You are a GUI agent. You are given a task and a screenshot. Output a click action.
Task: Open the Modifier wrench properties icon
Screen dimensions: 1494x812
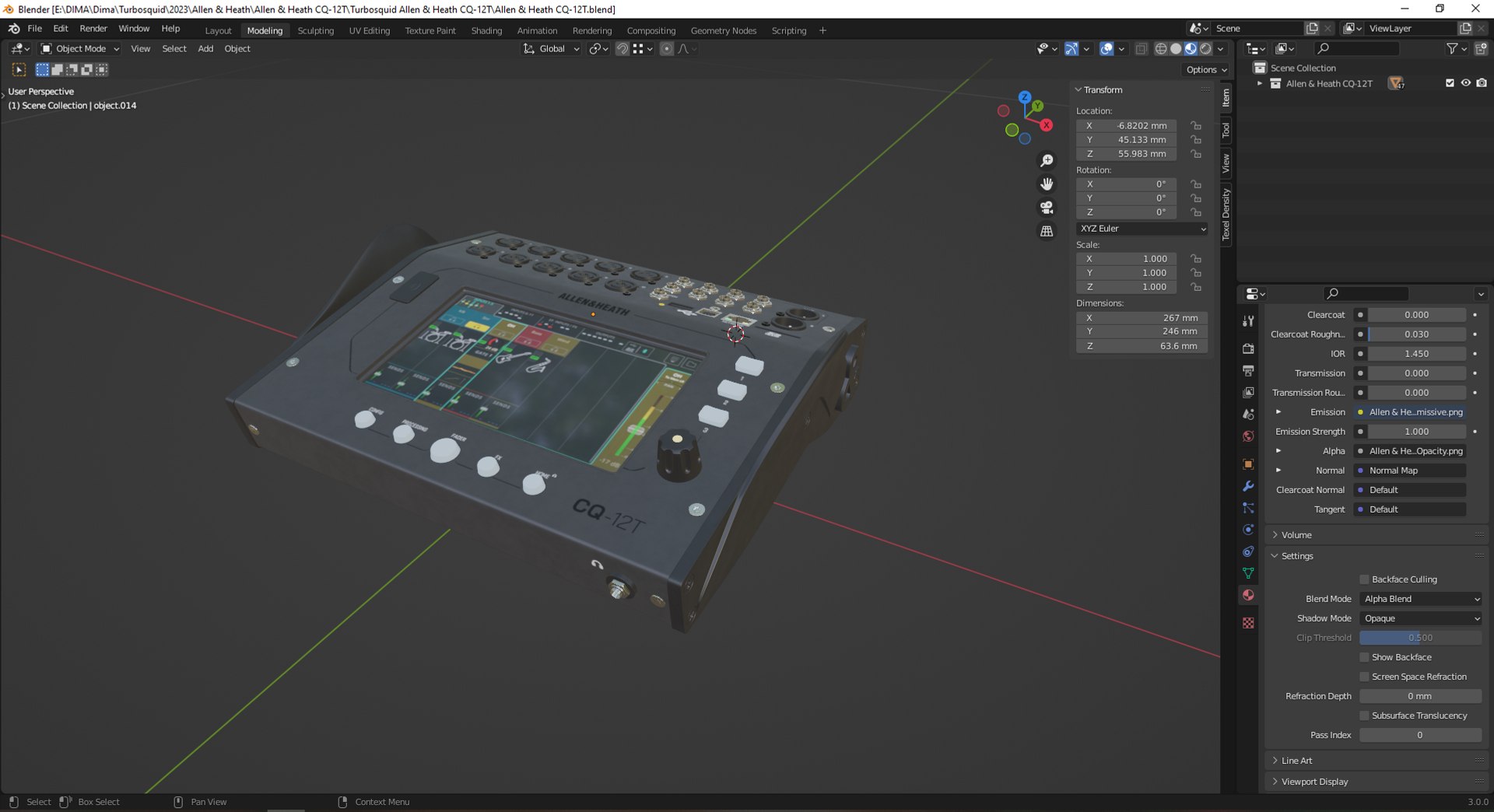(x=1248, y=486)
